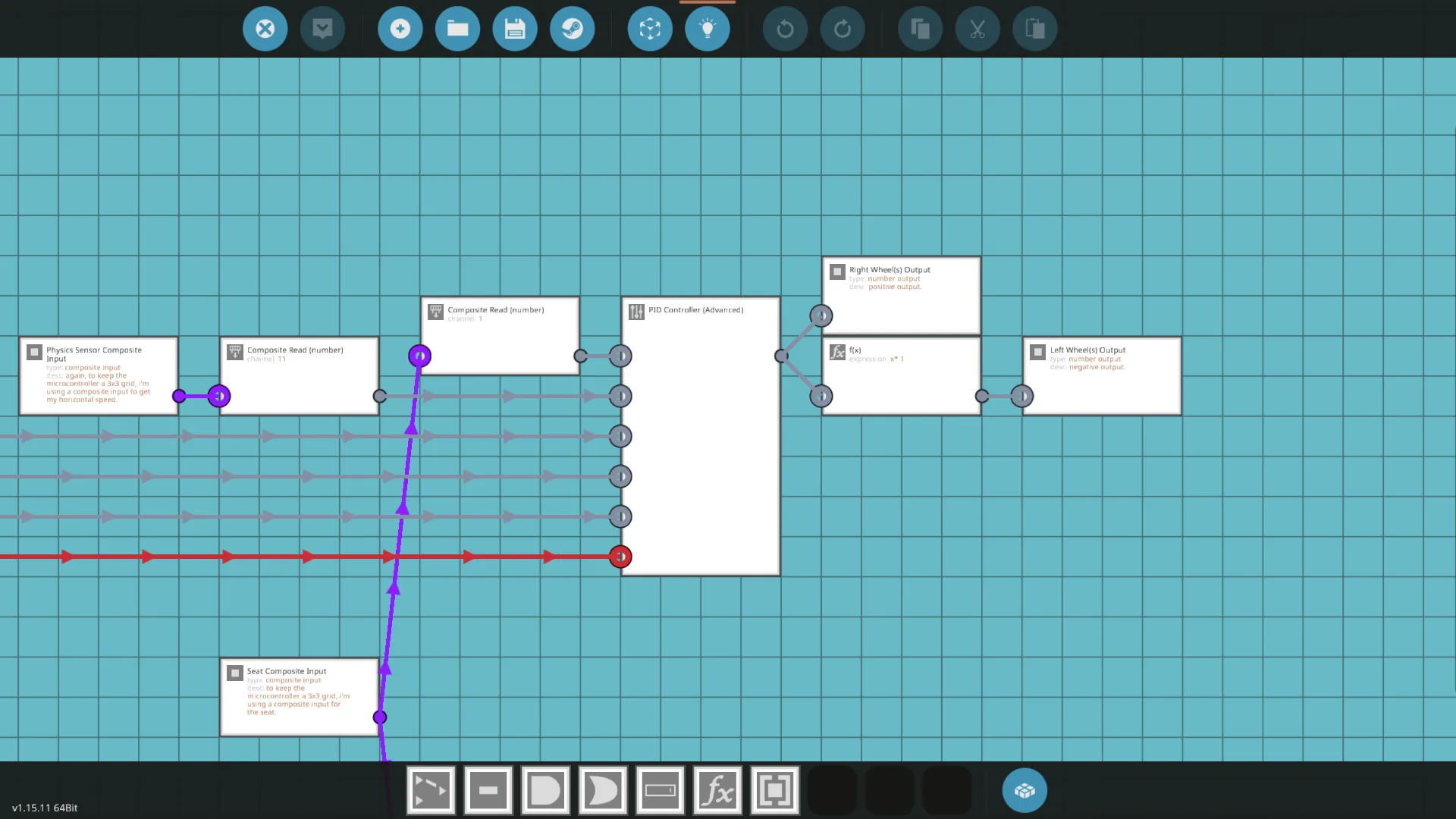Open the Steam Workshop button
This screenshot has width=1456, height=819.
572,29
